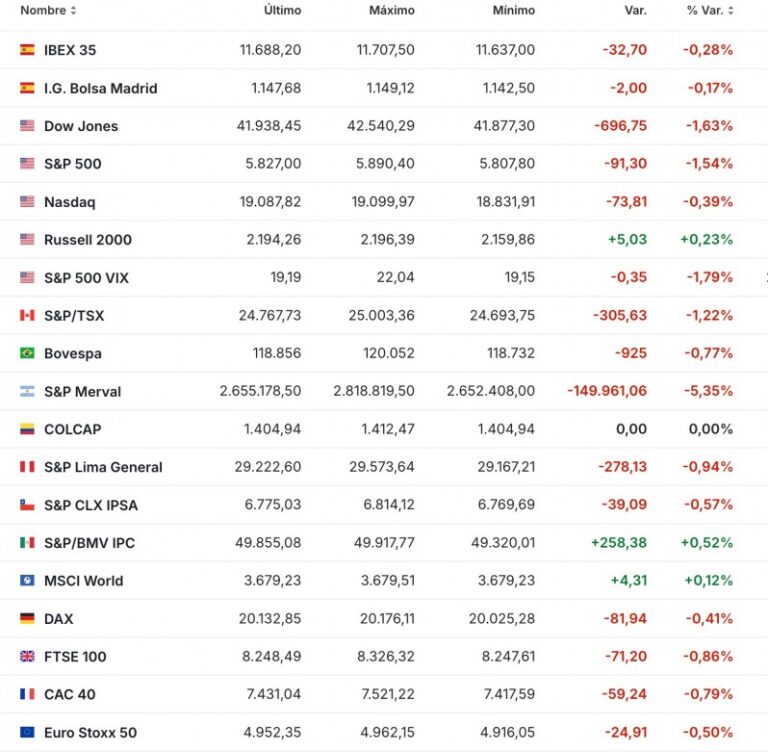
Task: Click the Colombia flag icon next to COLCAP
Action: point(27,429)
